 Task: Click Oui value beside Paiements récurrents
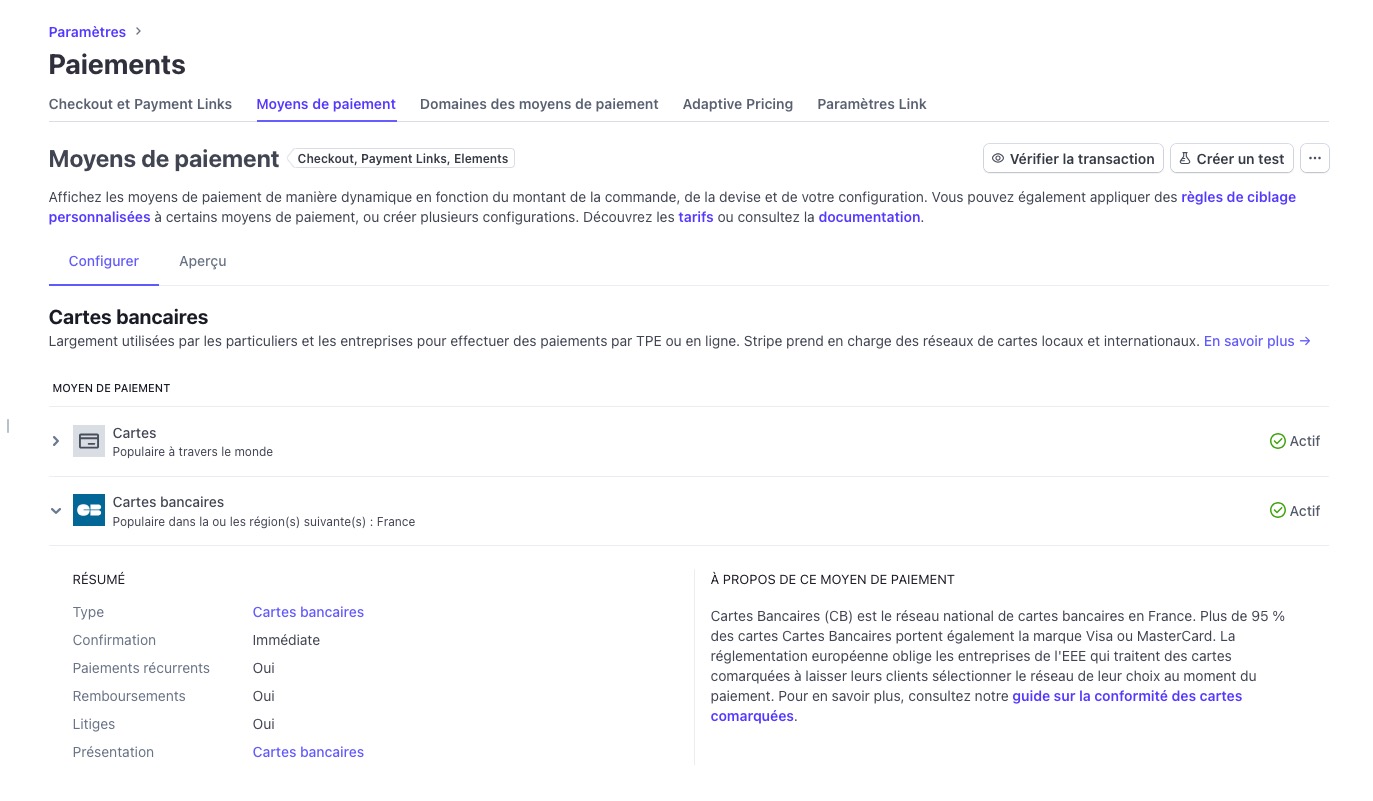264,668
